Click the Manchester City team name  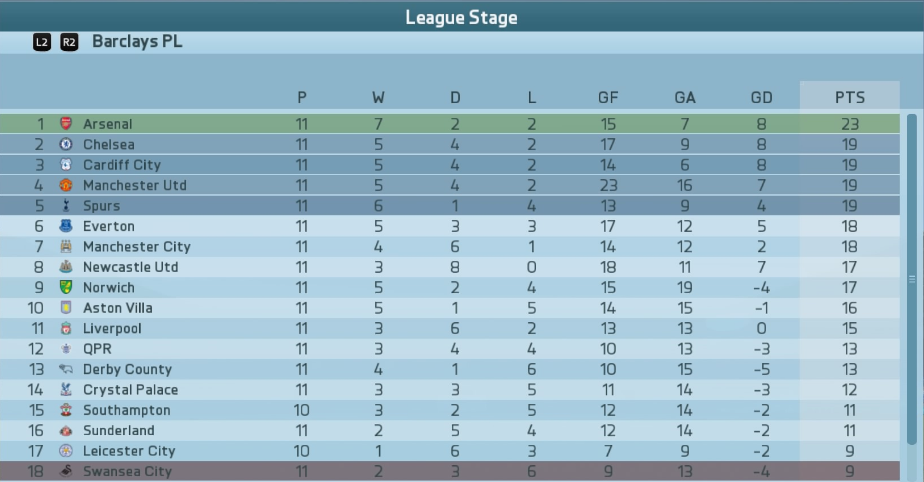tap(137, 246)
